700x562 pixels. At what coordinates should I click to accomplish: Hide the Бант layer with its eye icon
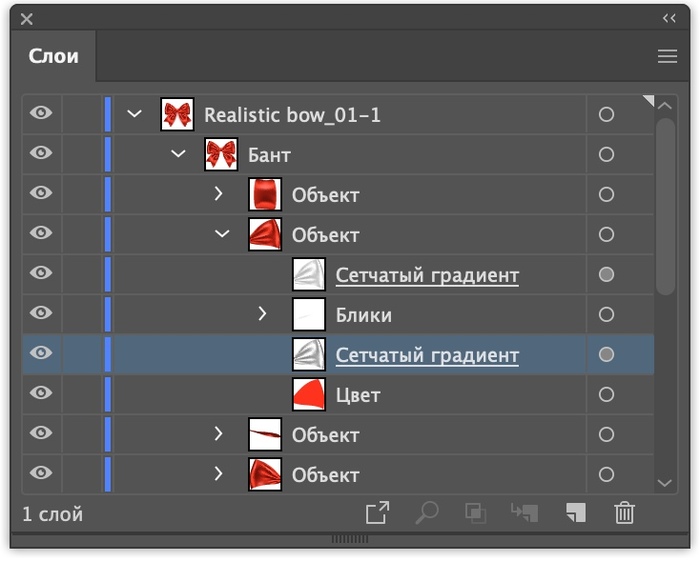click(x=41, y=154)
